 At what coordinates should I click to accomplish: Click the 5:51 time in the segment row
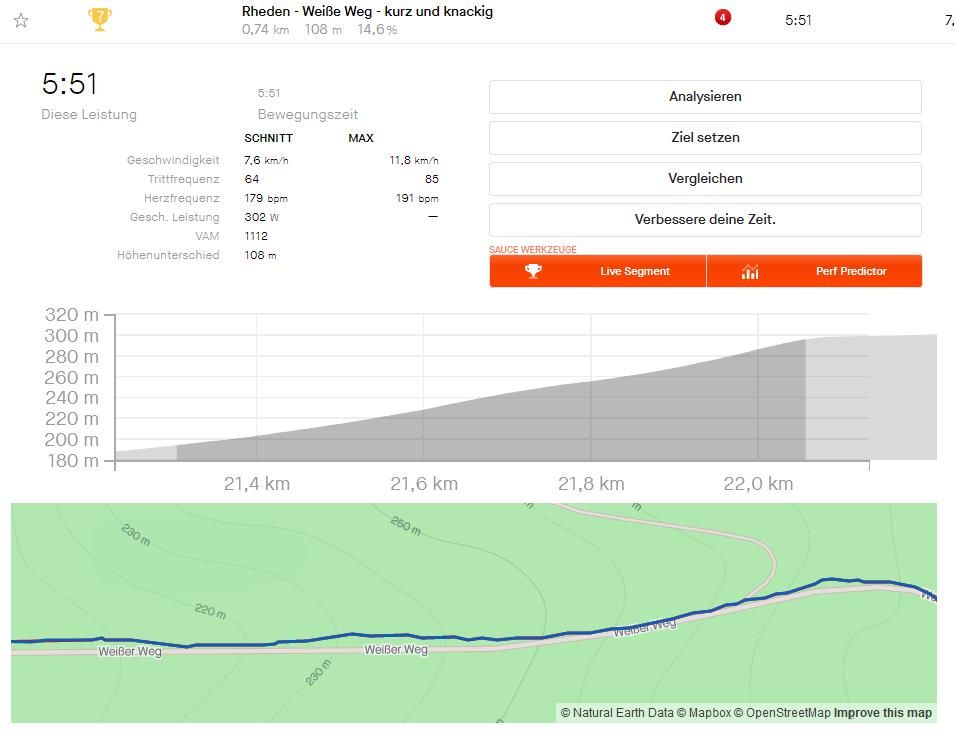pyautogui.click(x=798, y=20)
